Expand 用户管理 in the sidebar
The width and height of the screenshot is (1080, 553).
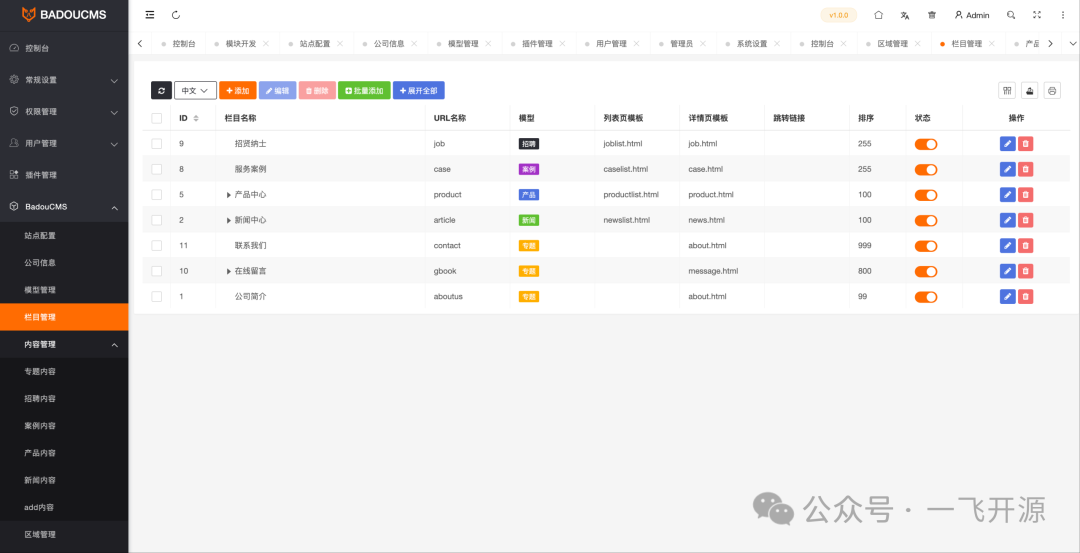(64, 143)
